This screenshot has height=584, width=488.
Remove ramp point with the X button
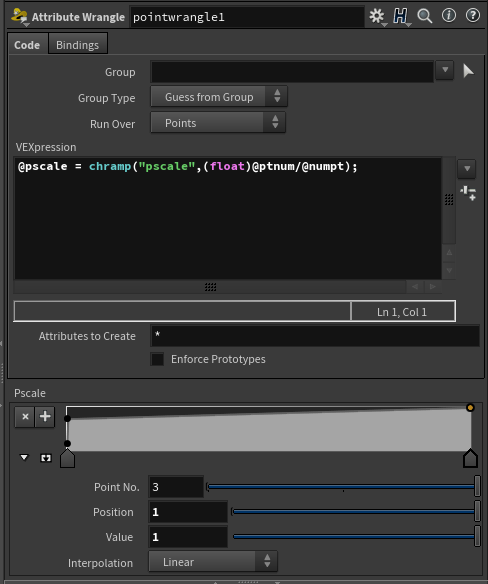[25, 416]
